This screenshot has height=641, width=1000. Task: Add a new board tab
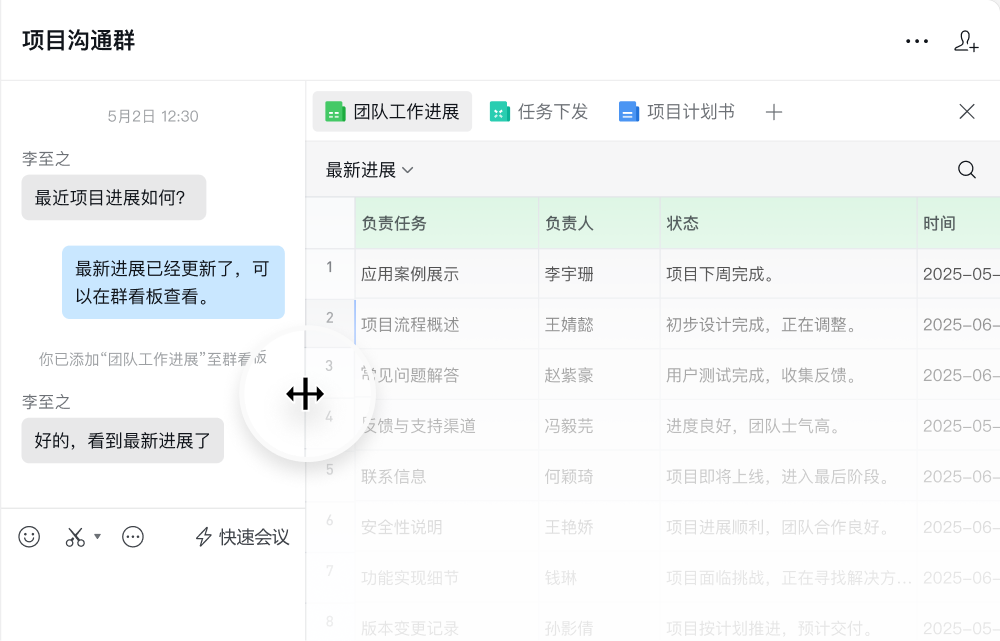coord(773,112)
